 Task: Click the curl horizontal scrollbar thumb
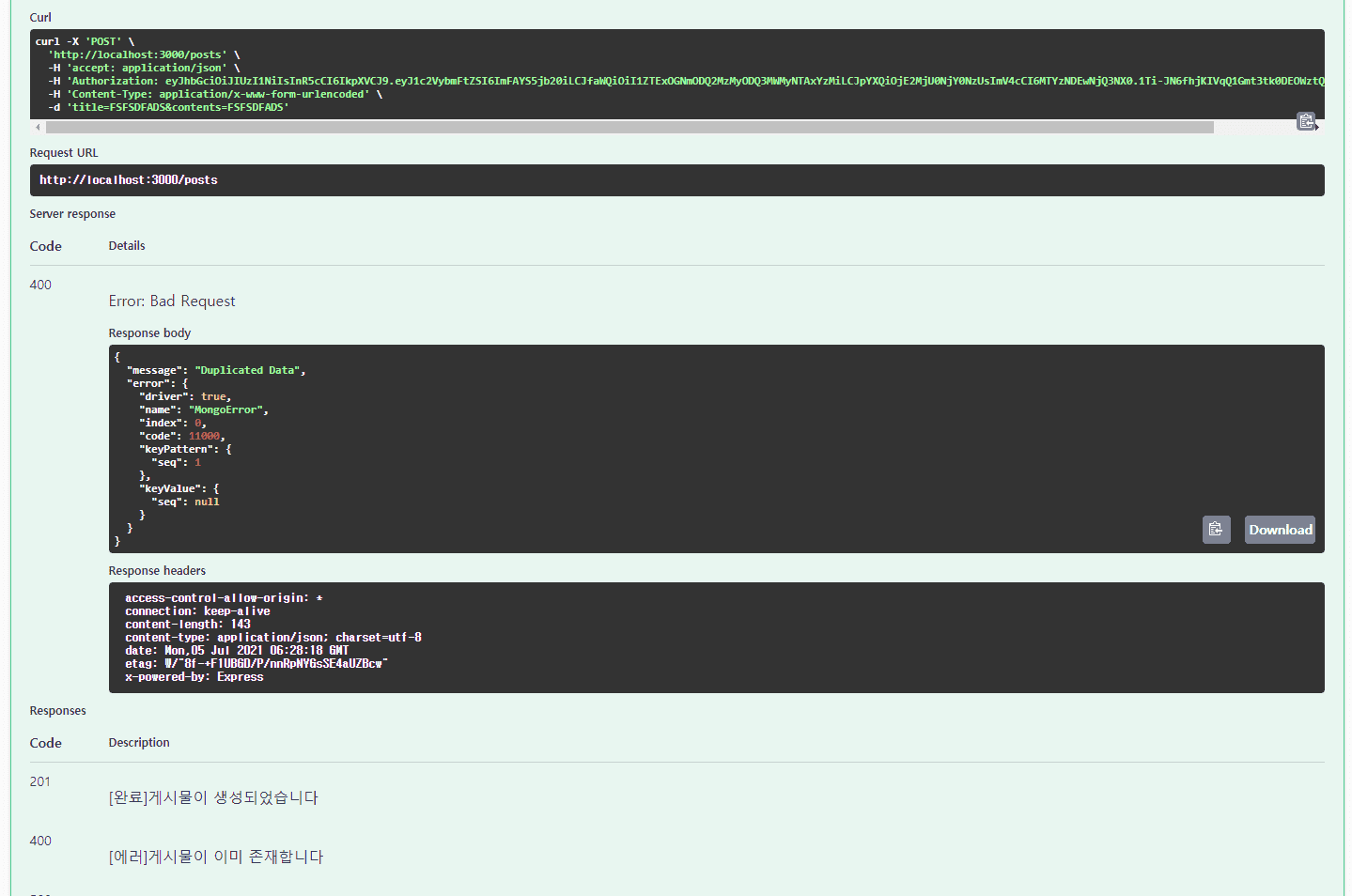(629, 127)
